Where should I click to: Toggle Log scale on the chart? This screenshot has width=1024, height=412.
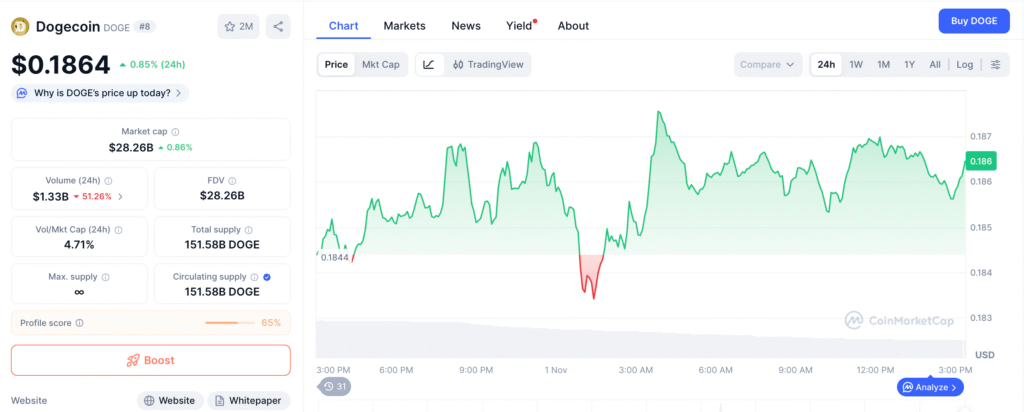tap(964, 65)
